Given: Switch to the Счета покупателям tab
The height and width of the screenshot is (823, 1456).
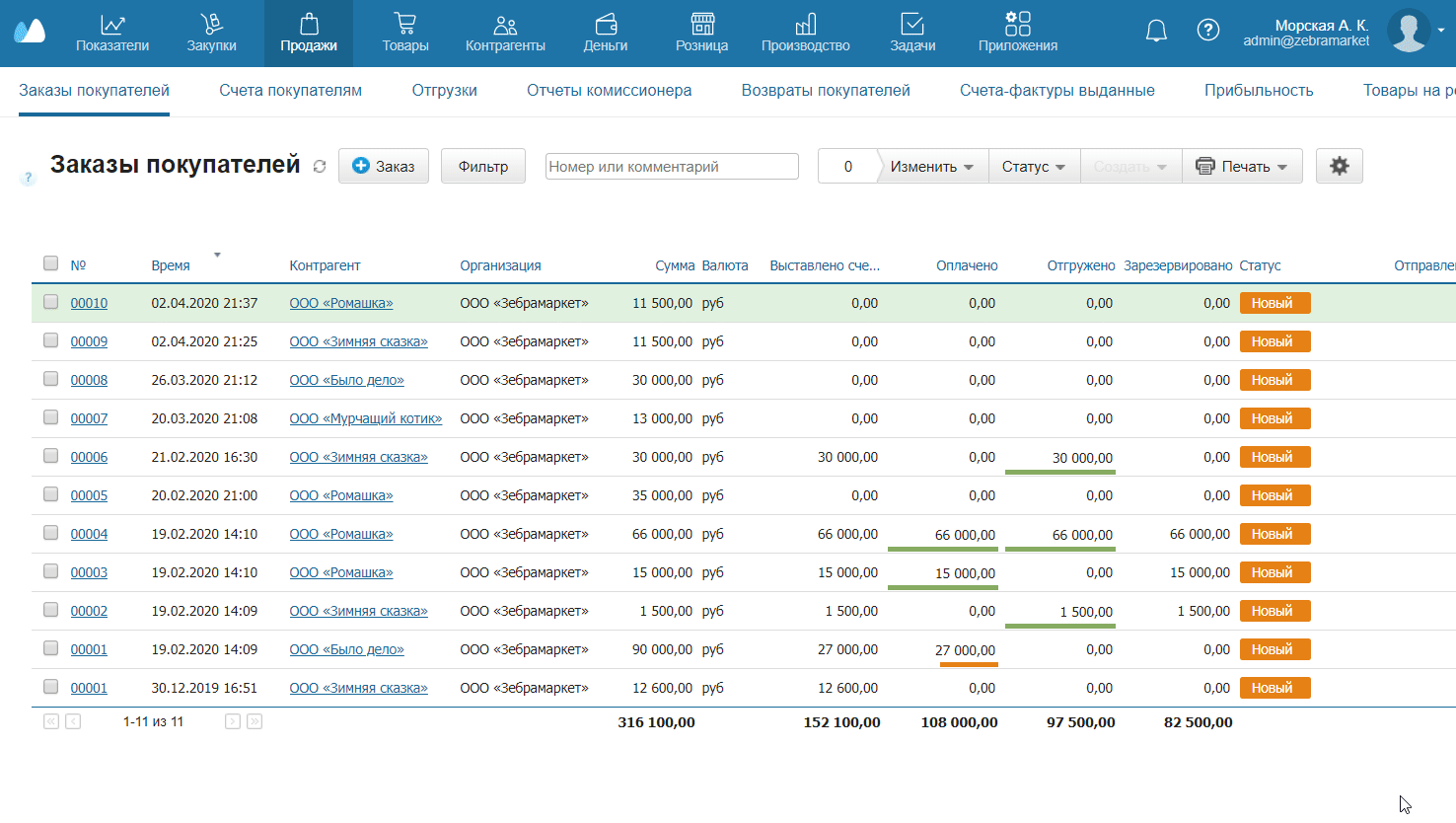Looking at the screenshot, I should pos(290,91).
